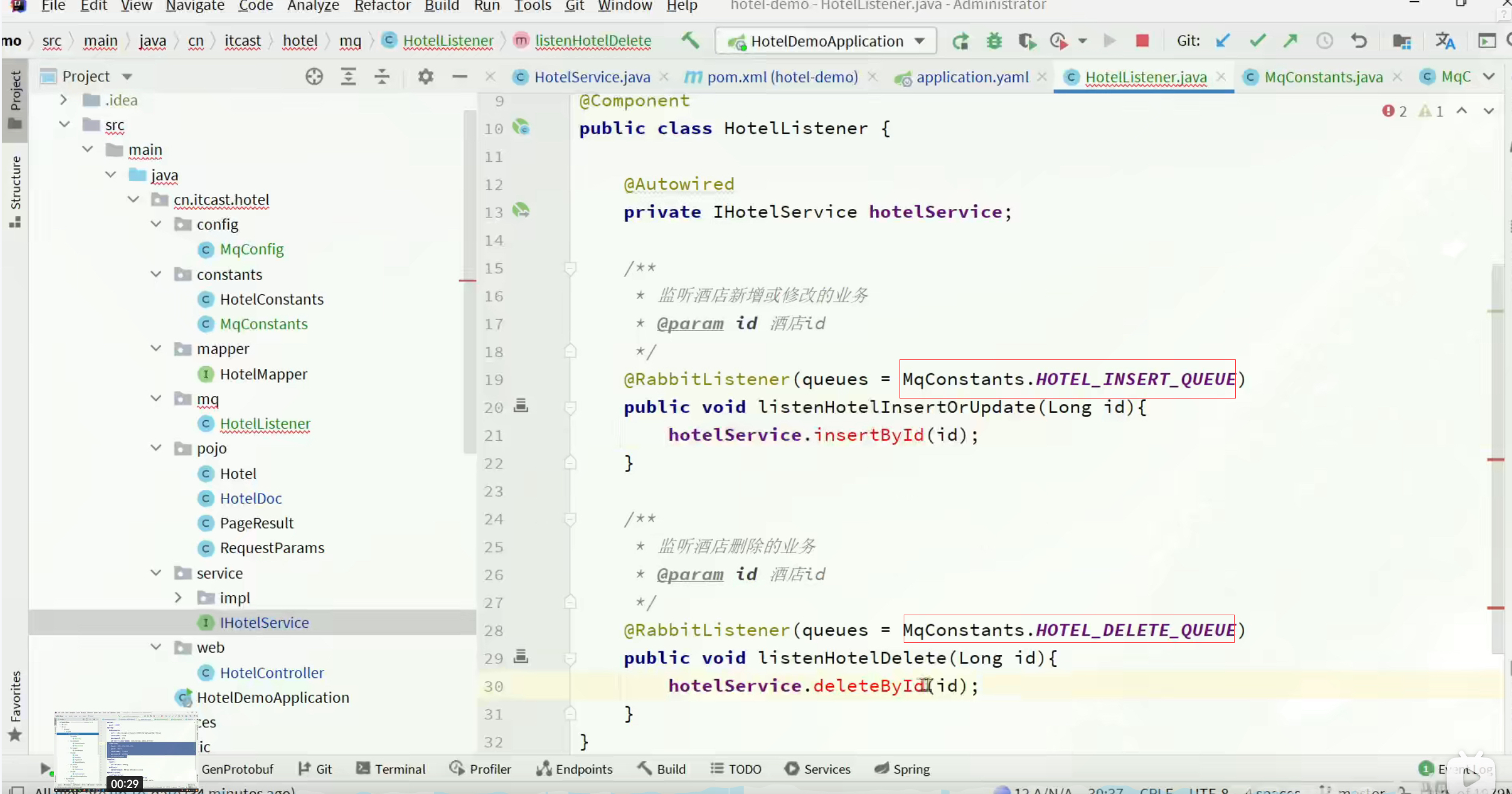The width and height of the screenshot is (1512, 794).
Task: Click the green hammer Build Project icon
Action: coord(690,40)
